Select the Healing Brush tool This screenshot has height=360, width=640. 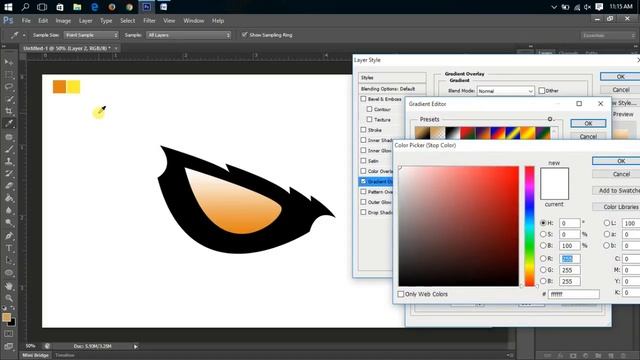coord(9,137)
